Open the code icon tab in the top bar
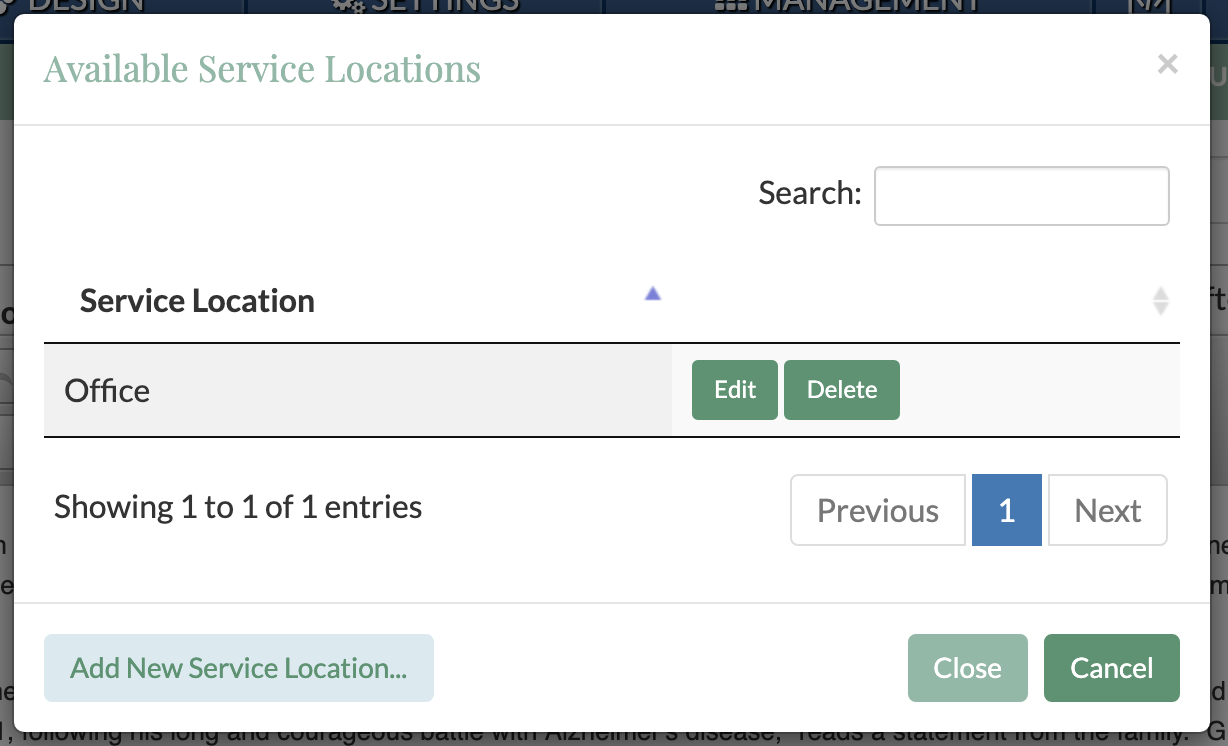The height and width of the screenshot is (746, 1228). [1142, 6]
